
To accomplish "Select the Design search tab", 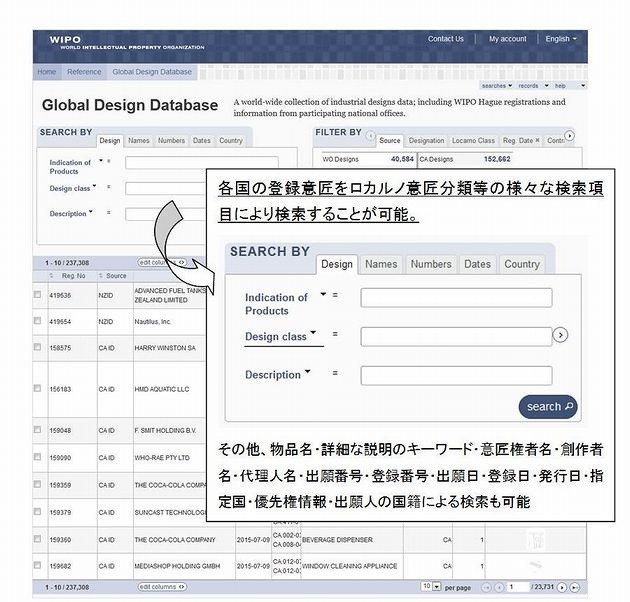I will point(110,141).
